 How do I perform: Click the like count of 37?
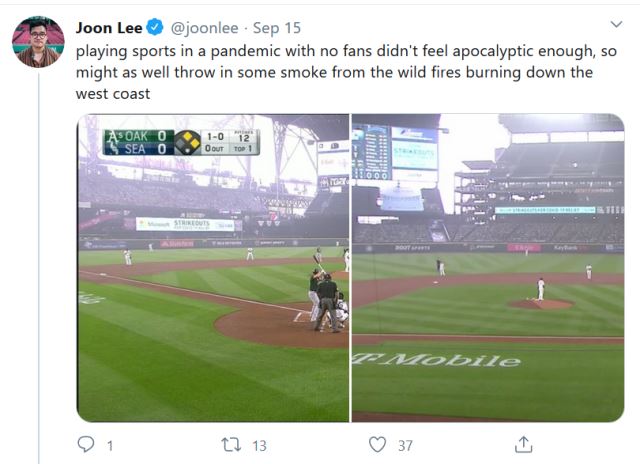click(x=405, y=446)
